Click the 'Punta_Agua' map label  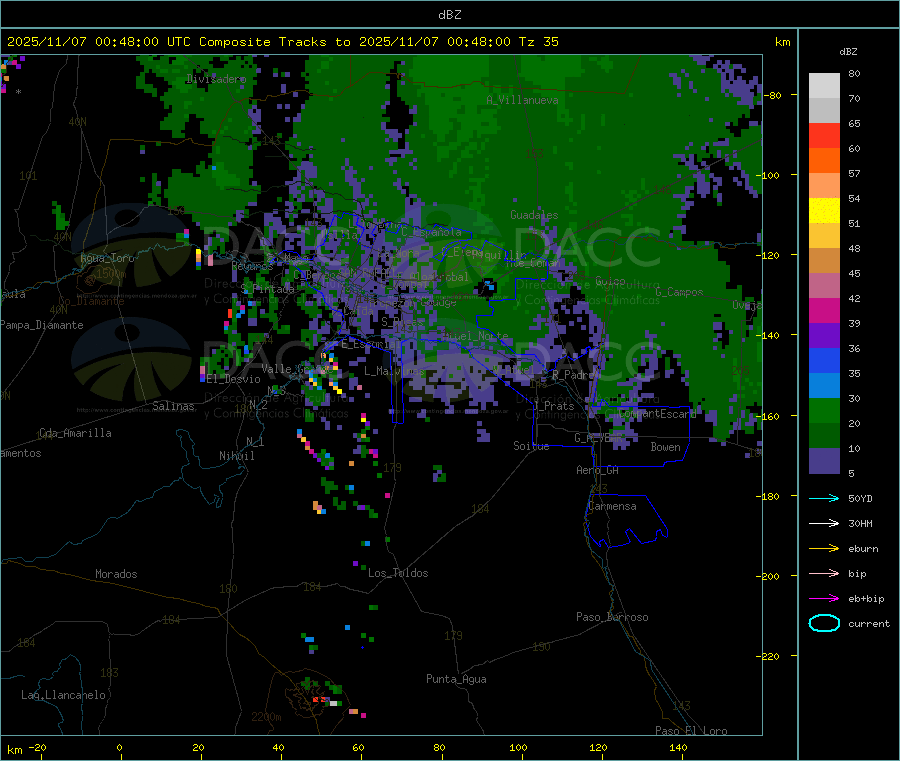[x=456, y=679]
